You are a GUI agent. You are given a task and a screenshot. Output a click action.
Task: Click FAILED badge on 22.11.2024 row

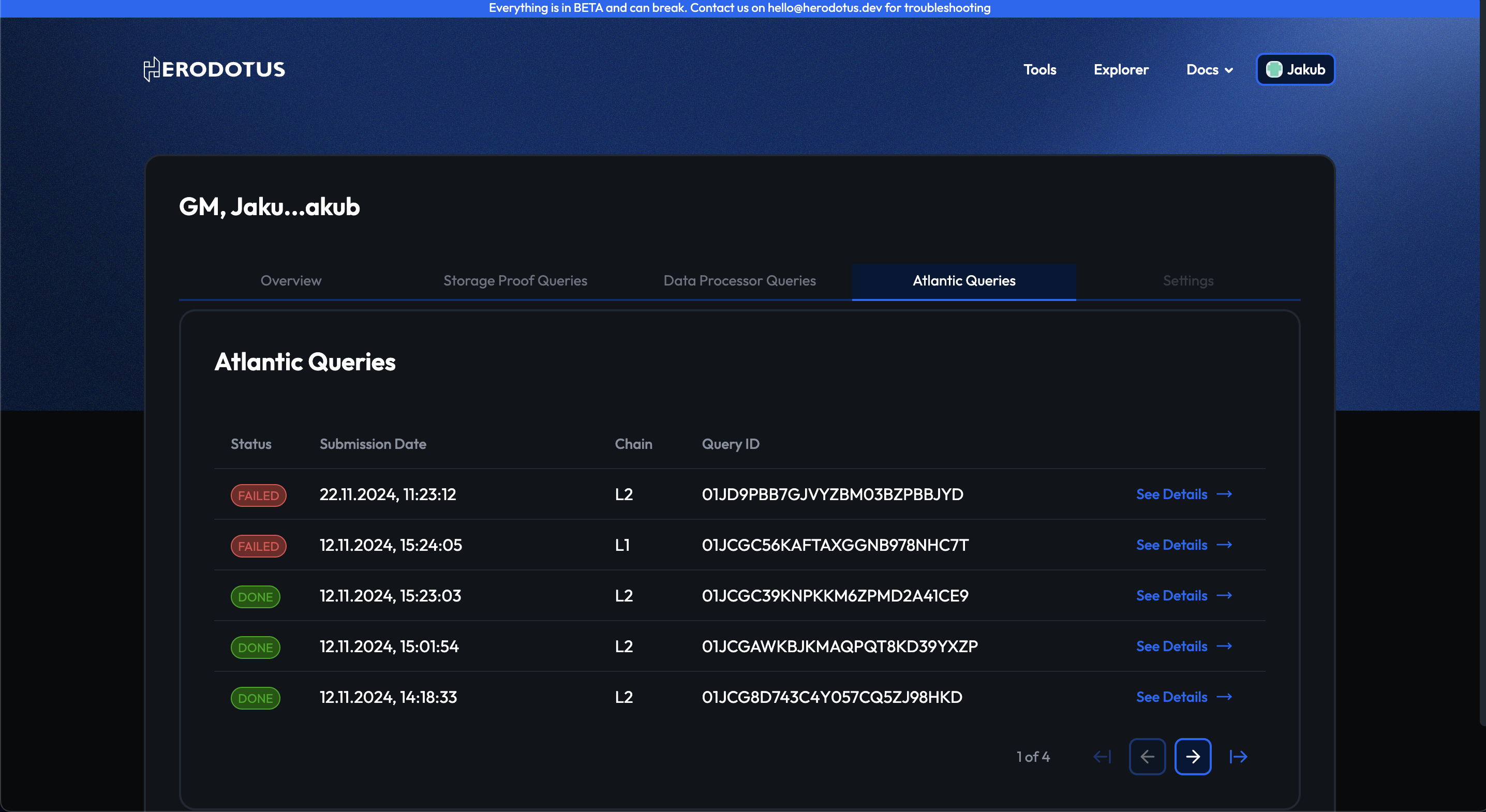click(x=258, y=495)
